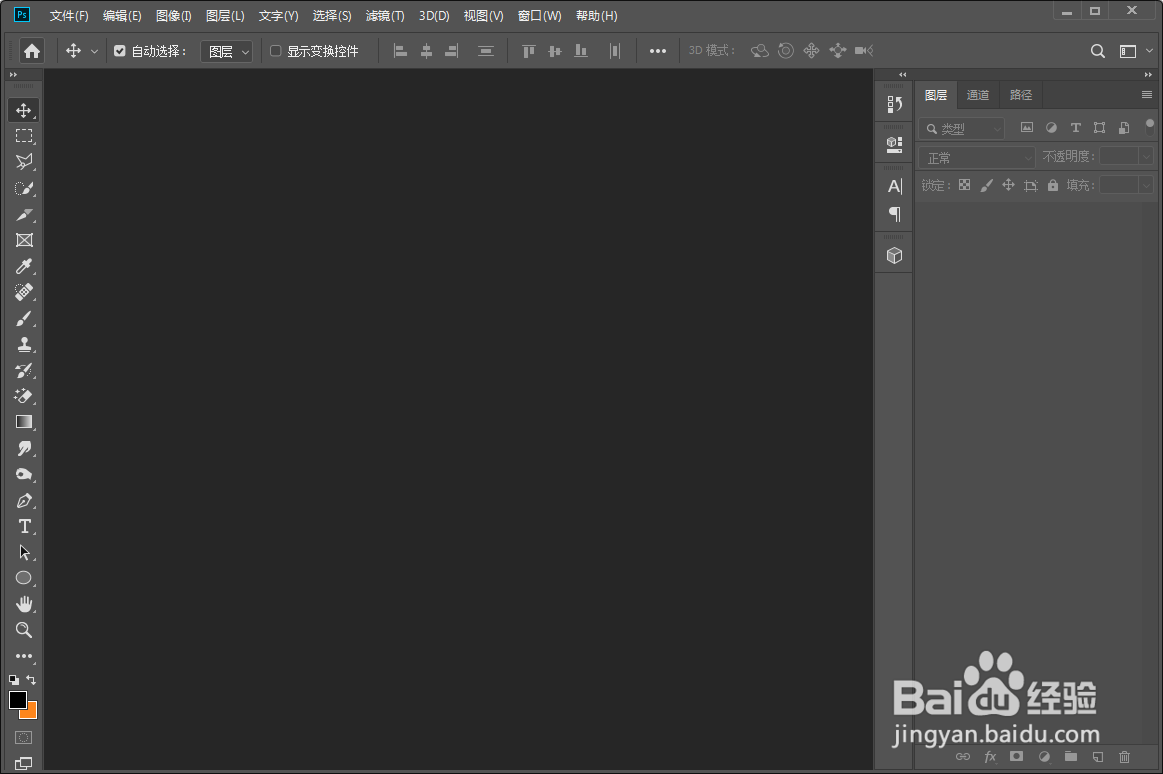Screen dimensions: 1163x774
Task: Select the Eraser tool
Action: 24,397
